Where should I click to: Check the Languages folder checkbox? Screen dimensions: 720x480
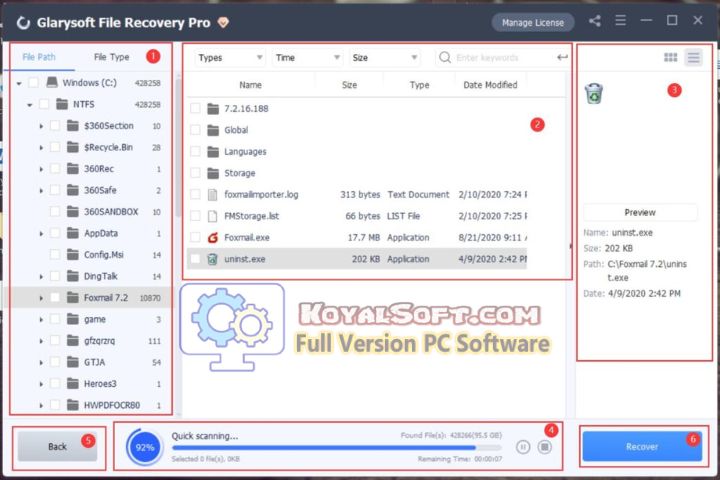tap(195, 152)
